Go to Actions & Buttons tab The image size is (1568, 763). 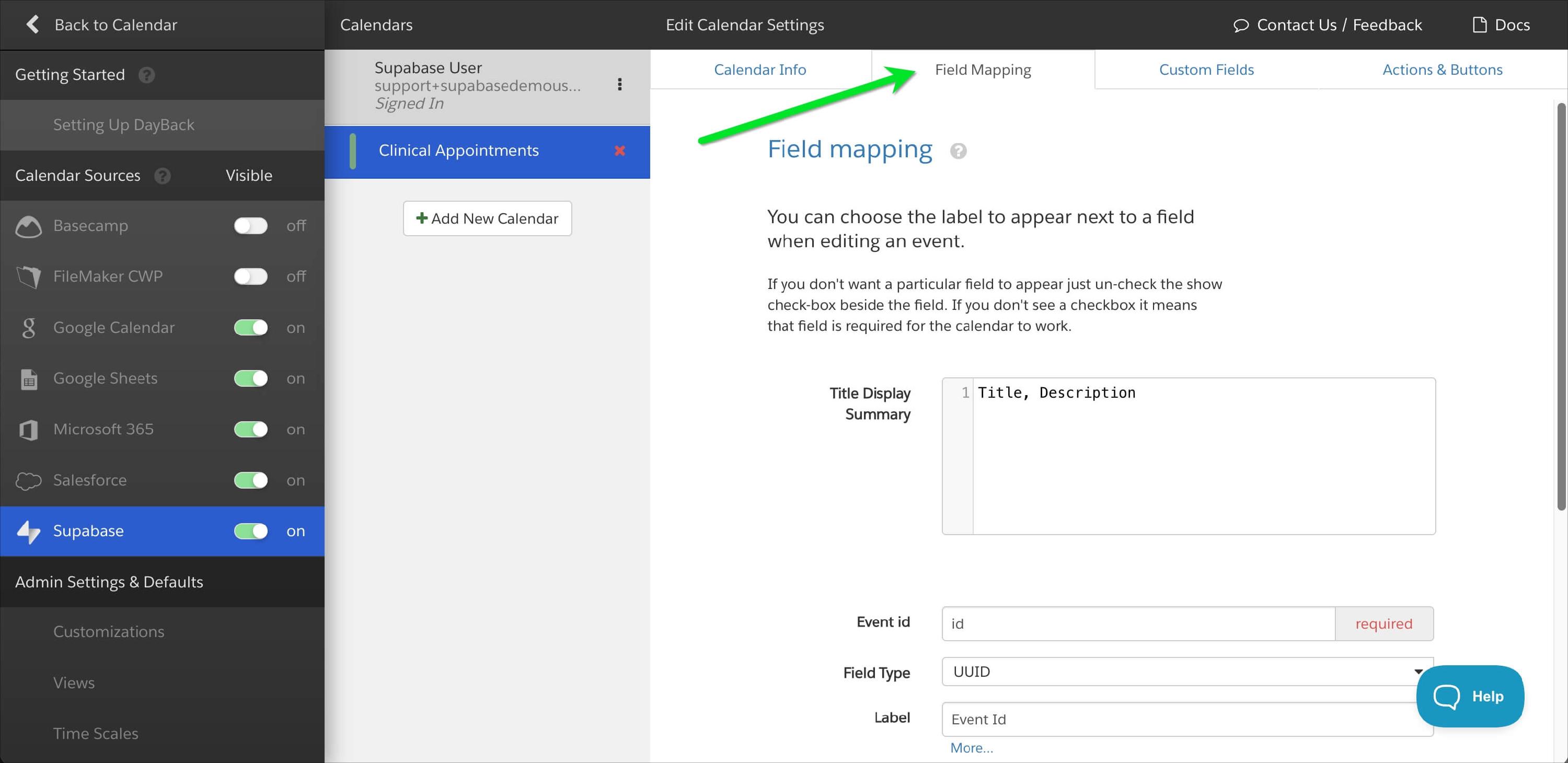(x=1442, y=70)
